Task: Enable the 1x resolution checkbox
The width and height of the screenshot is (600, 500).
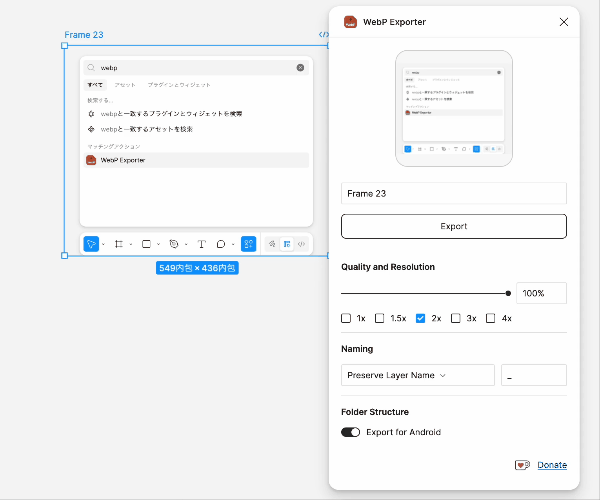Action: tap(346, 318)
